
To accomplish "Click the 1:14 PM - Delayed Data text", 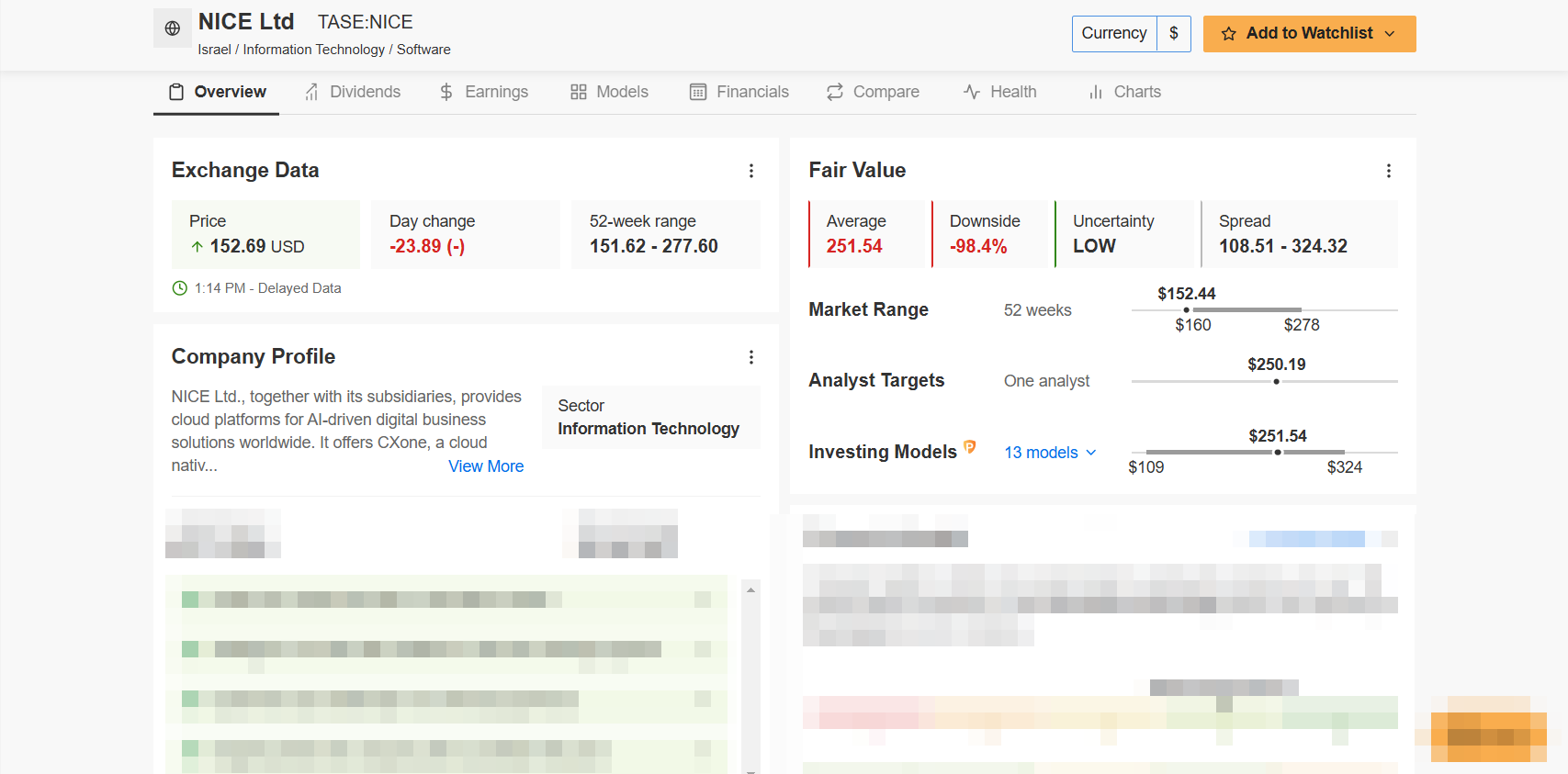I will (x=267, y=288).
